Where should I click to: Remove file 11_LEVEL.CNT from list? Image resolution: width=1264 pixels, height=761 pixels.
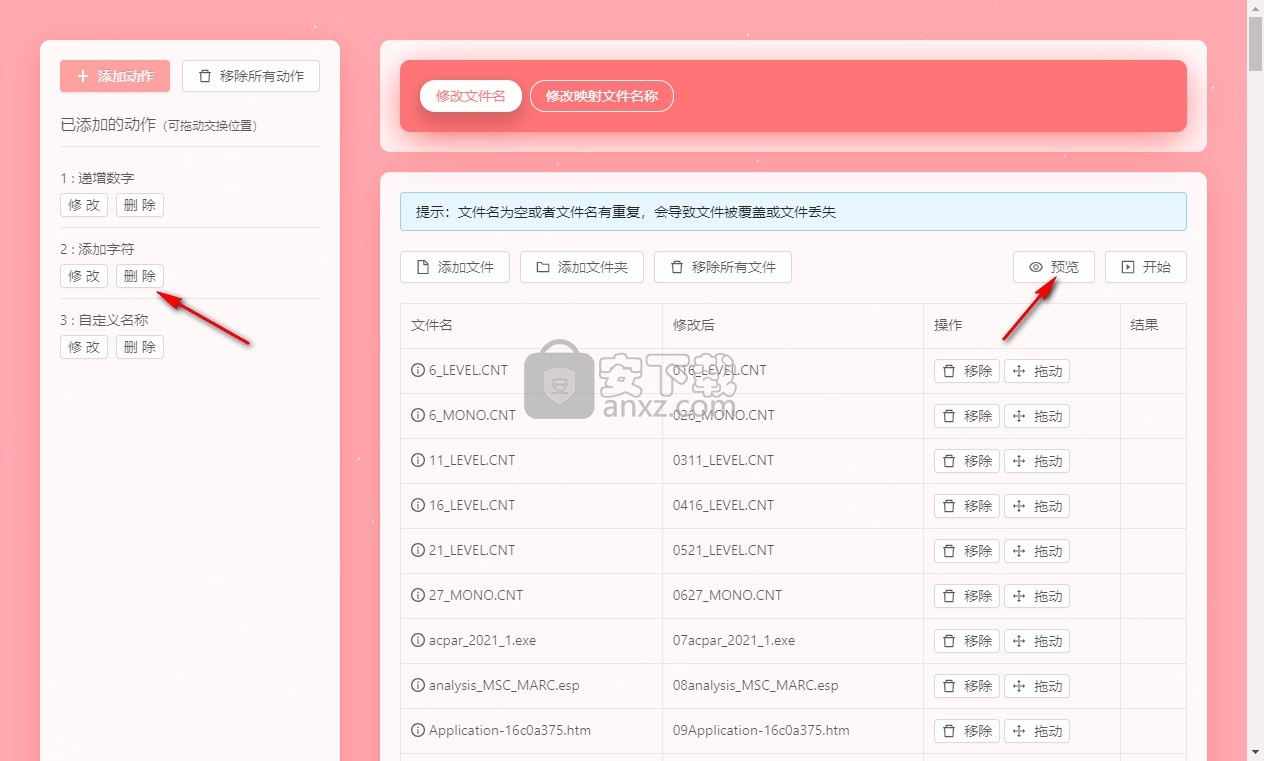pos(967,461)
